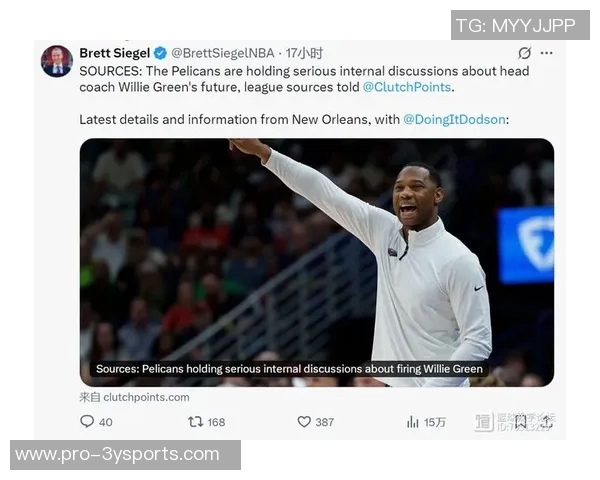Open the @BrettSiegelNBA handle
Image resolution: width=600 pixels, height=480 pixels.
(223, 53)
